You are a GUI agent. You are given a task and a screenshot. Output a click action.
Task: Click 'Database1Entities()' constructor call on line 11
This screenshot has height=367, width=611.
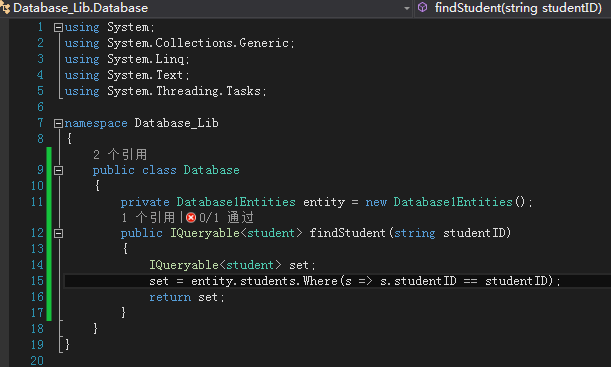pyautogui.click(x=459, y=202)
